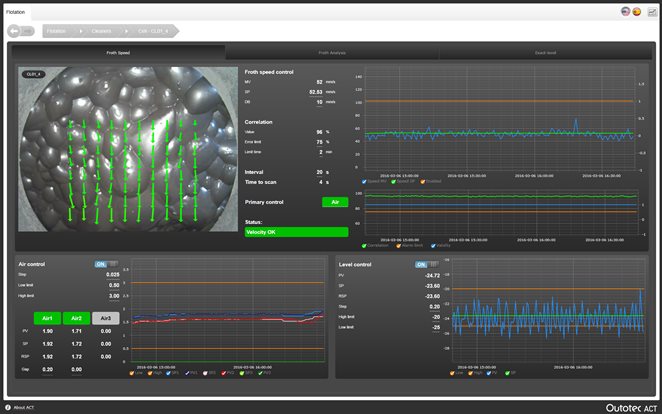Click Air1 PV value 1.90
Image resolution: width=662 pixels, height=414 pixels.
click(48, 331)
